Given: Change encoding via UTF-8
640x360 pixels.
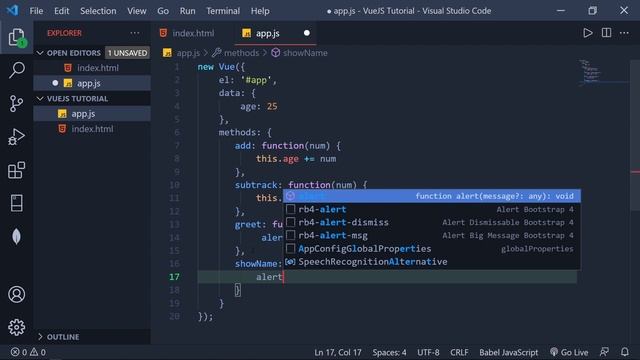Looking at the screenshot, I should (x=428, y=352).
